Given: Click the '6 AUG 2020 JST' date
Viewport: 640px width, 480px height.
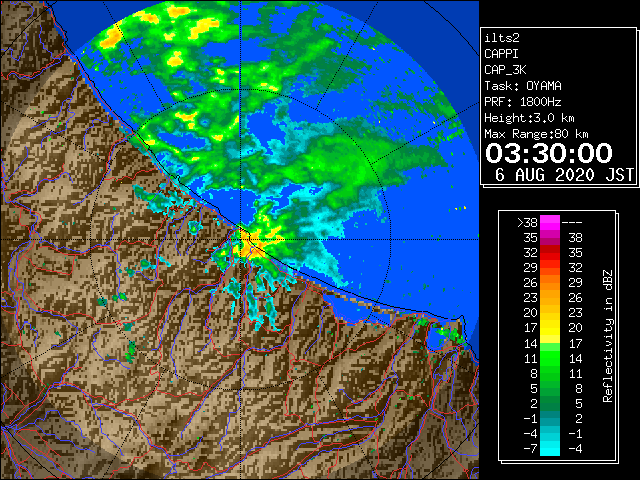Looking at the screenshot, I should pyautogui.click(x=564, y=175).
